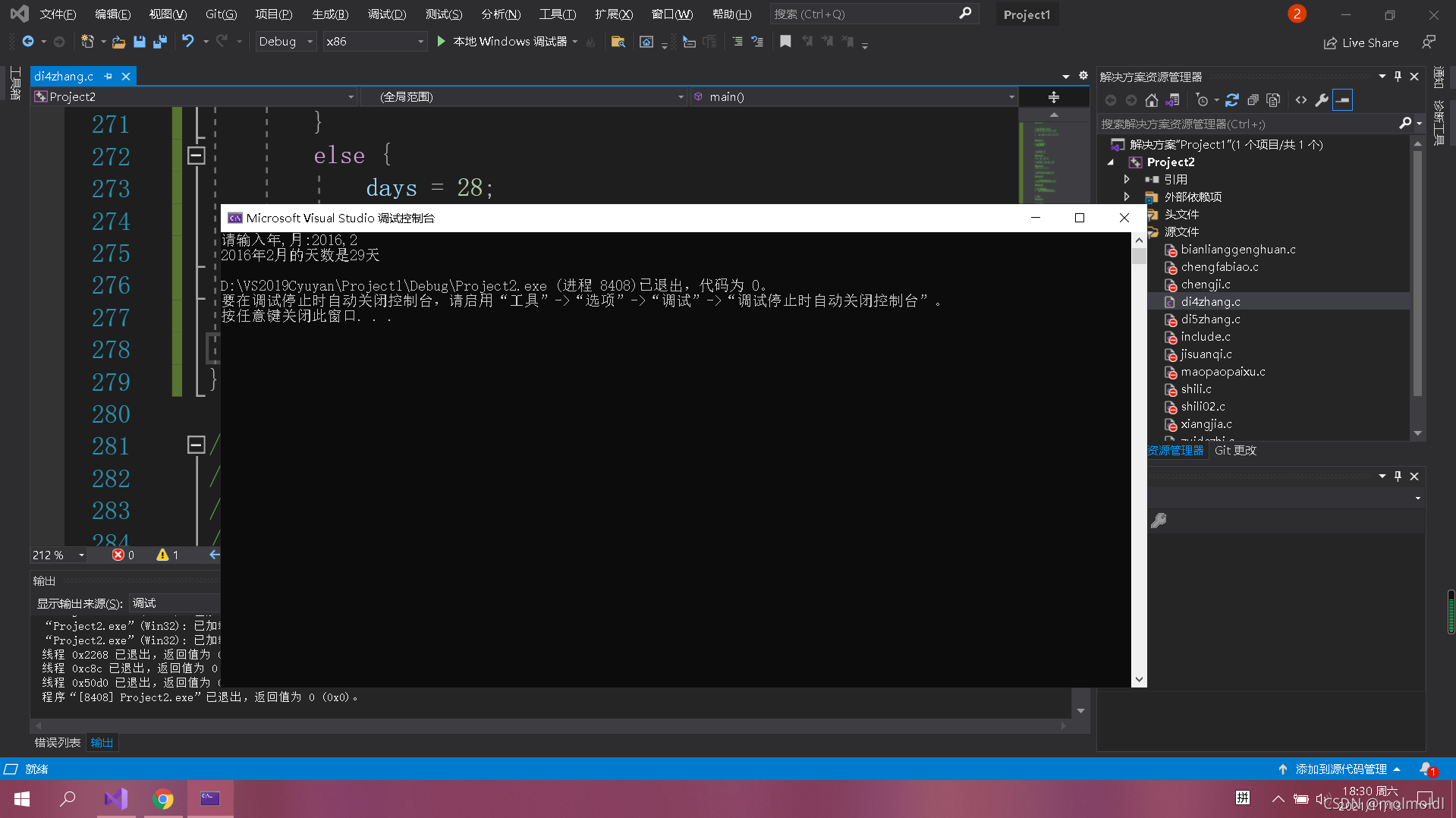Click the pending changes filter clock icon
1456x818 pixels.
coord(1202,100)
